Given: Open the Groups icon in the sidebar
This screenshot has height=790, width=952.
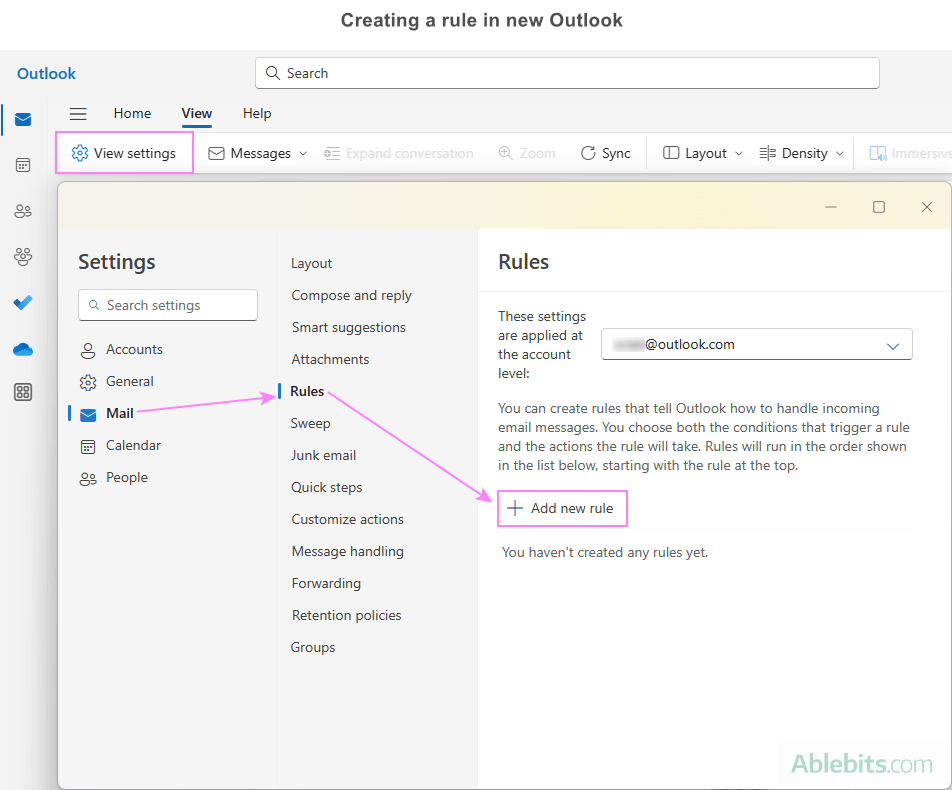Looking at the screenshot, I should click(22, 257).
